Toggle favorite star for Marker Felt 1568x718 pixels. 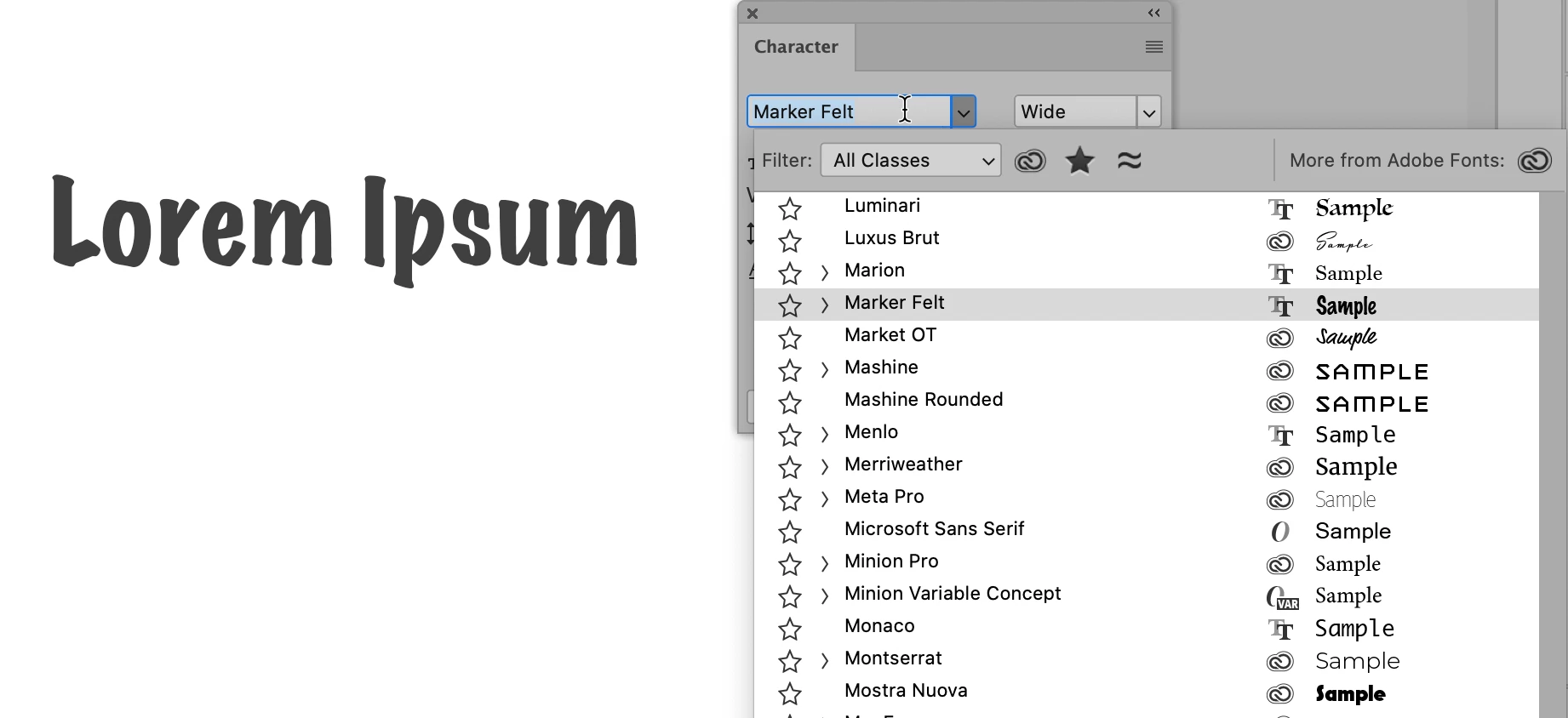(790, 305)
